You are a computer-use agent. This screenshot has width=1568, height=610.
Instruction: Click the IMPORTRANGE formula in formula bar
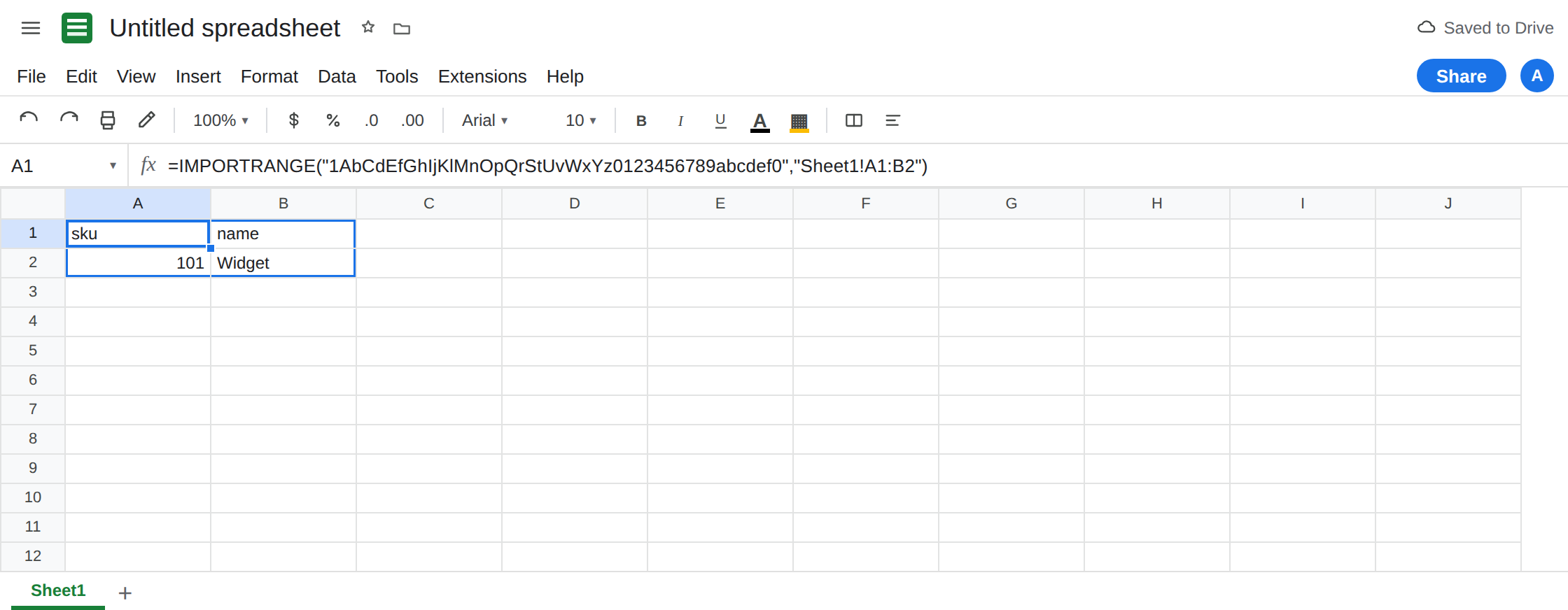(x=547, y=166)
